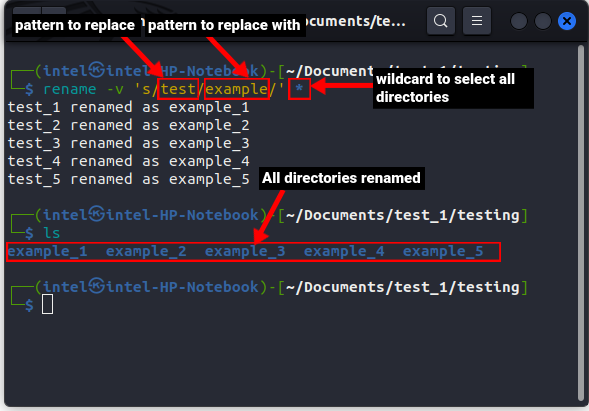The height and width of the screenshot is (411, 589).
Task: Click the 'test_3 renamed as example_3' output line
Action: click(128, 144)
